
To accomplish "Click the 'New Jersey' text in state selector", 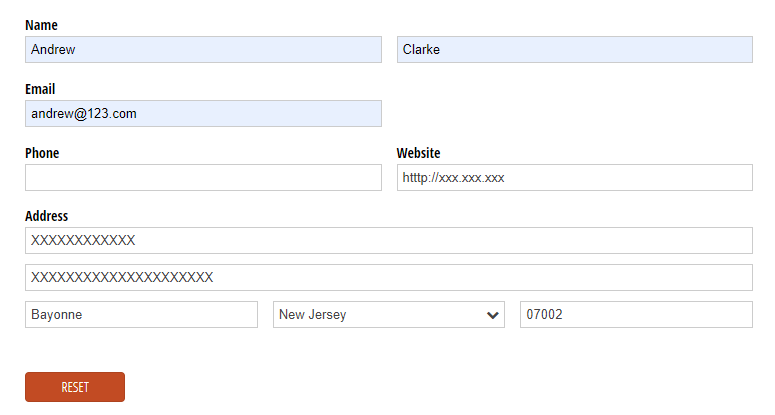I will pyautogui.click(x=313, y=315).
